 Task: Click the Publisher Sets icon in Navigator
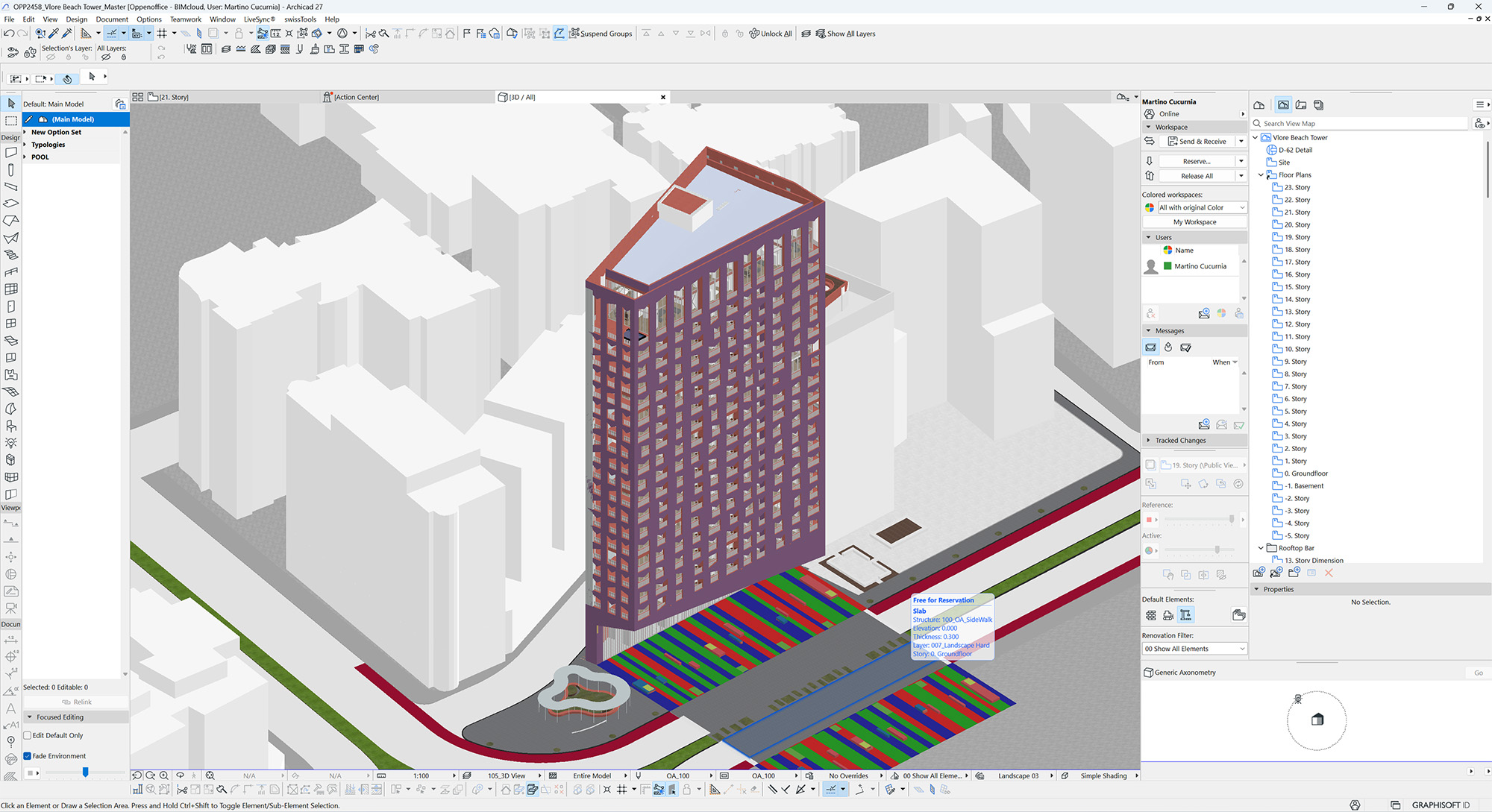pos(1319,105)
